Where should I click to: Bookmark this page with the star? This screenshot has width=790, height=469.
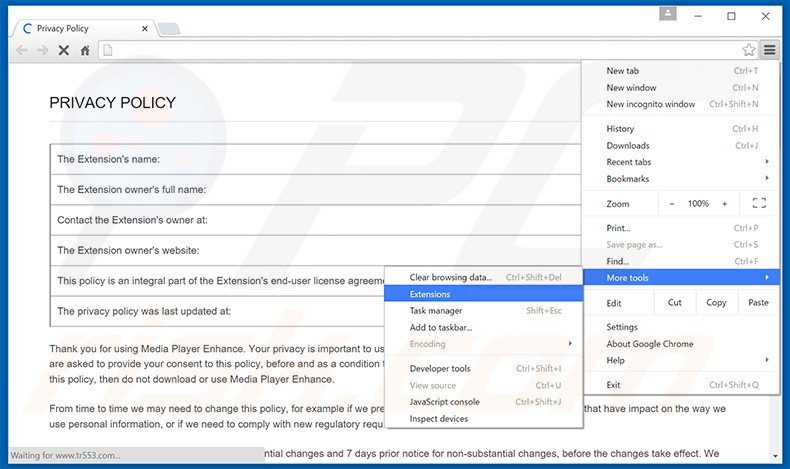(749, 50)
